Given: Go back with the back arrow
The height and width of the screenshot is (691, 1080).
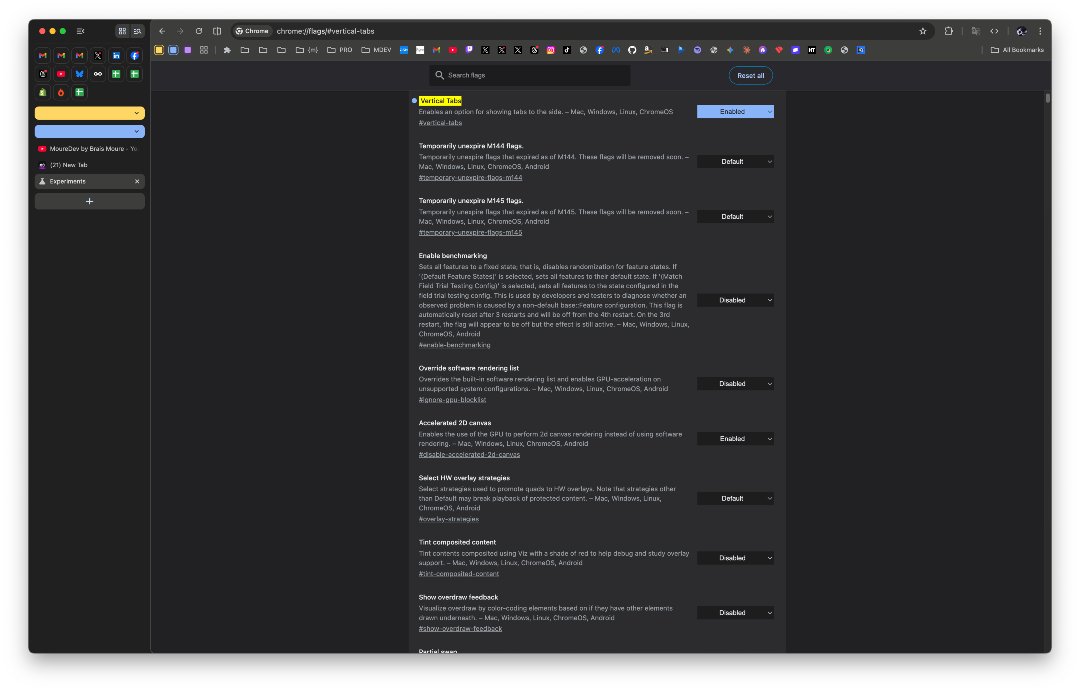Looking at the screenshot, I should point(162,31).
